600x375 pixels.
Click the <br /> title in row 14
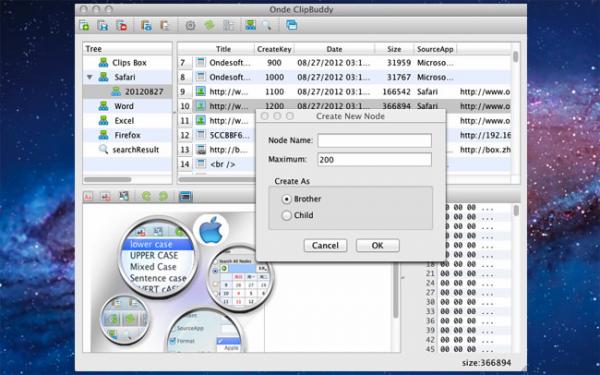(222, 164)
